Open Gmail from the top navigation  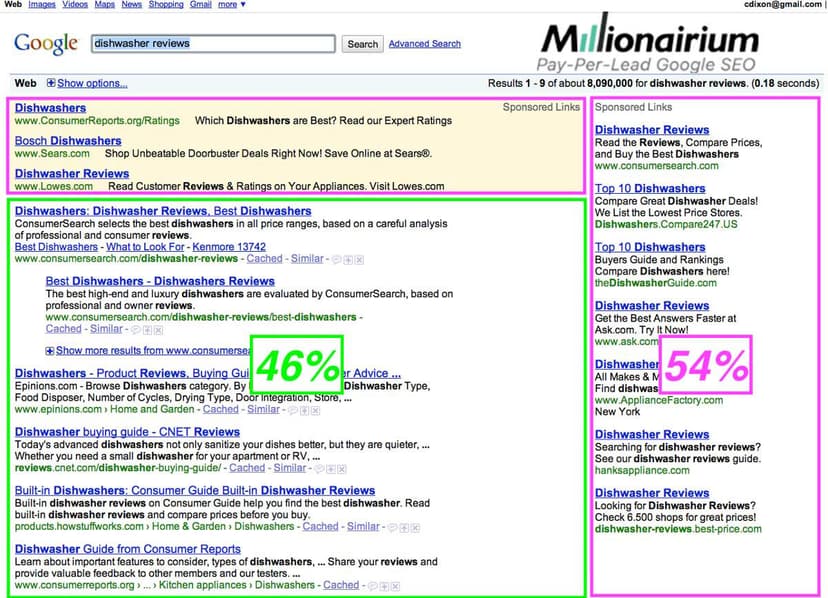[x=200, y=5]
